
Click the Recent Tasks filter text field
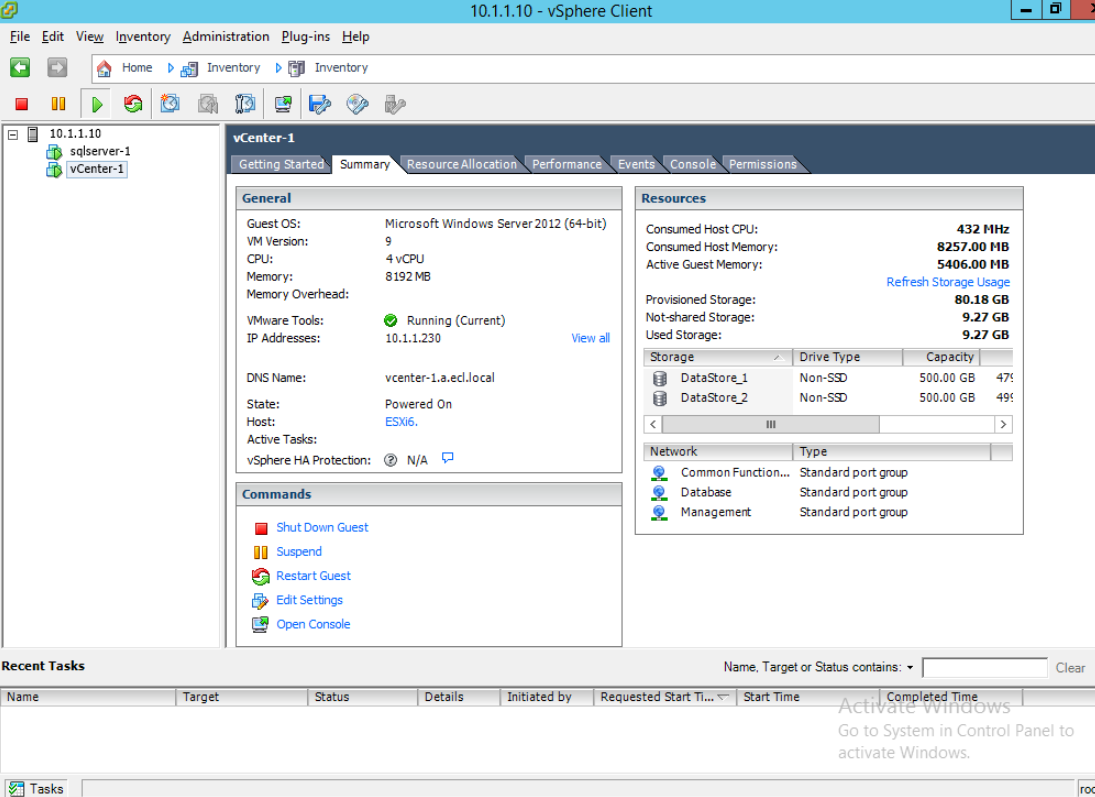[985, 668]
